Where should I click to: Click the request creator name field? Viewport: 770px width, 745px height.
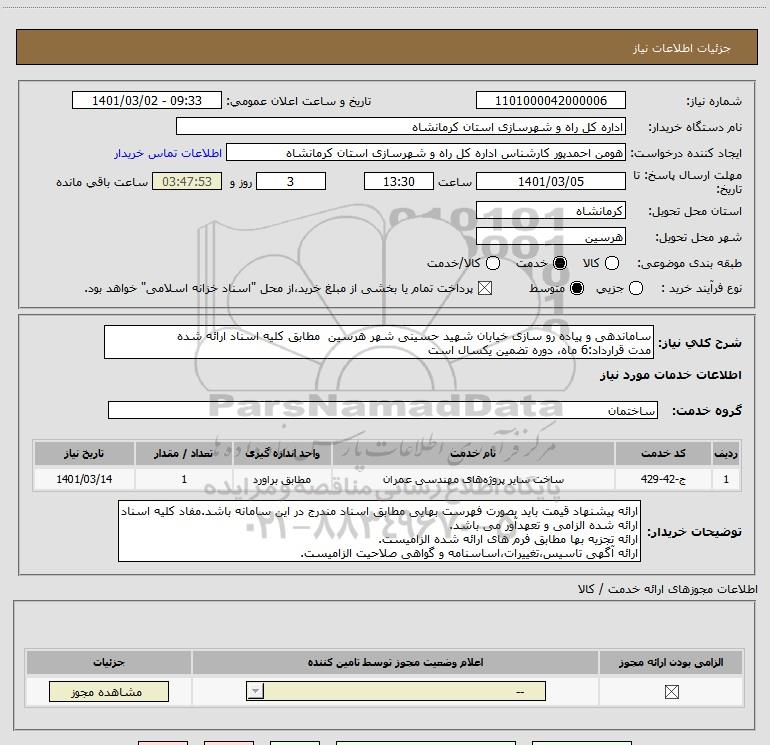pos(426,152)
